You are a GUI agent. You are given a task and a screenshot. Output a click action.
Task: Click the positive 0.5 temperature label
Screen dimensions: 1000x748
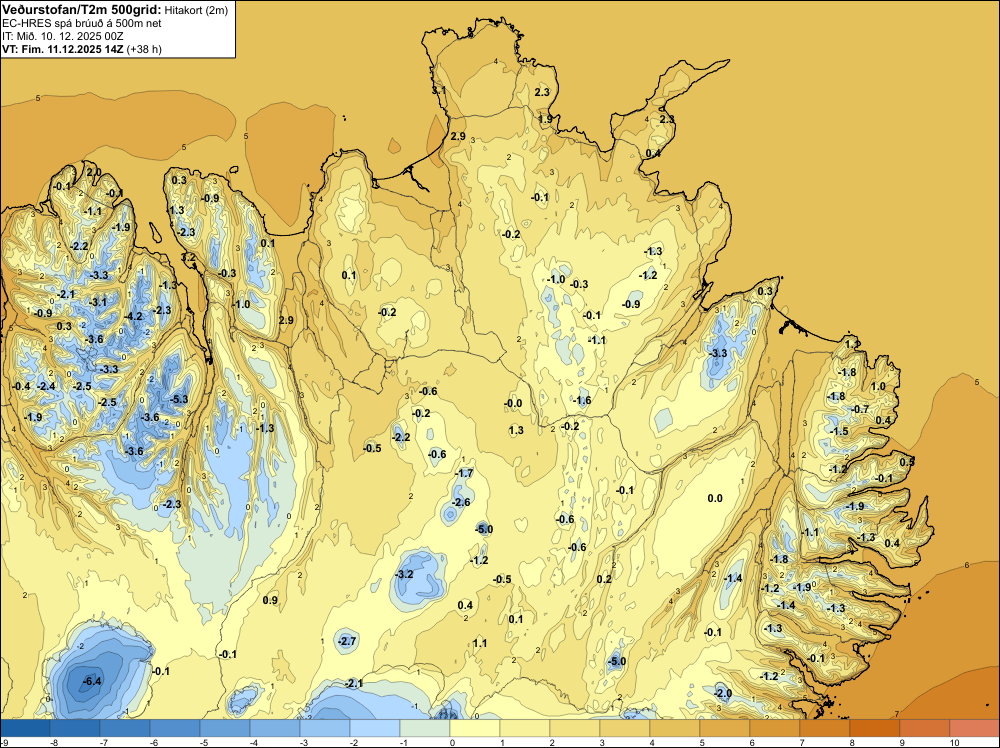906,462
